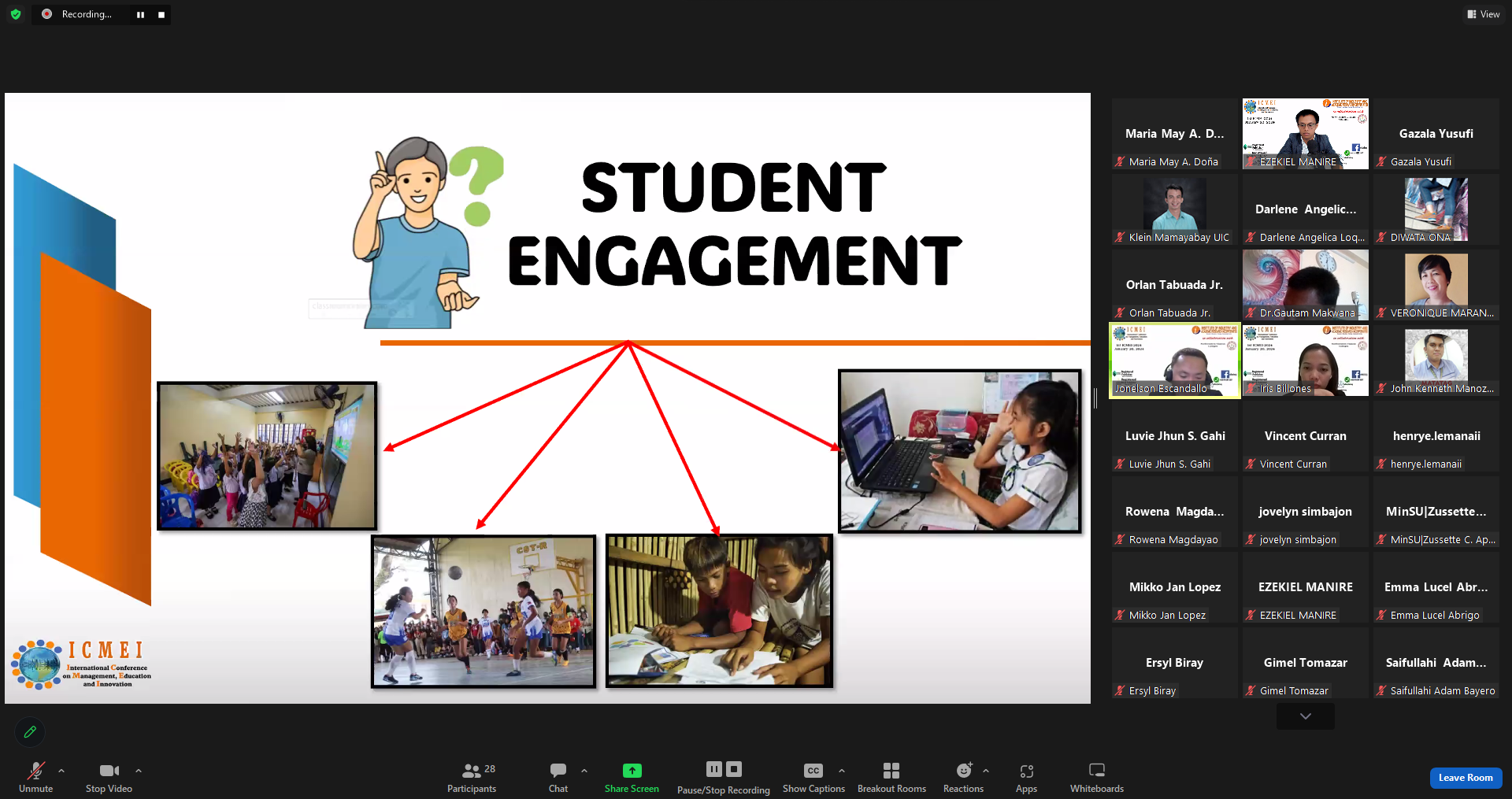Click the green Share Screen icon
1512x799 pixels.
(x=632, y=771)
